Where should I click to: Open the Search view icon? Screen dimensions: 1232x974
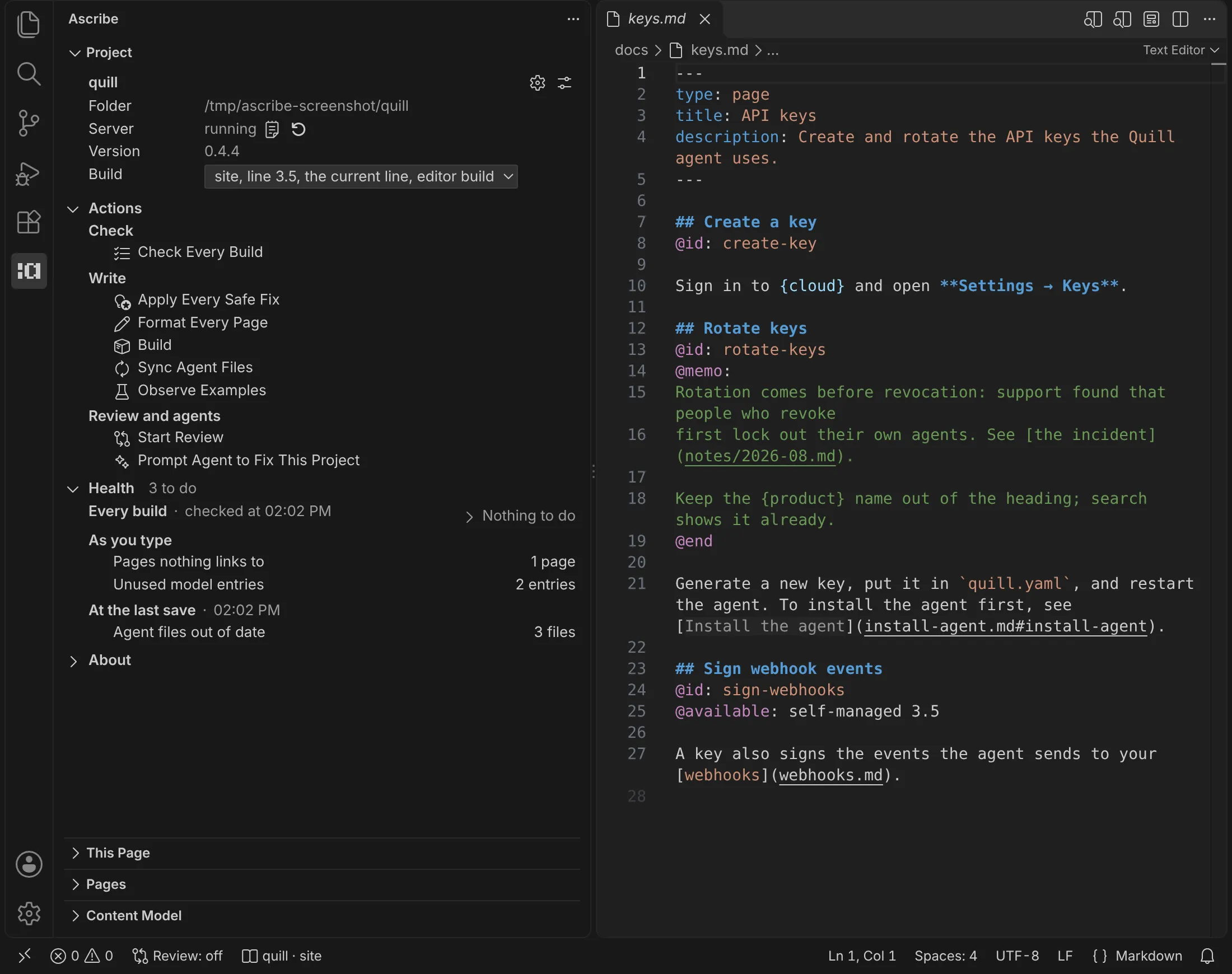point(29,73)
